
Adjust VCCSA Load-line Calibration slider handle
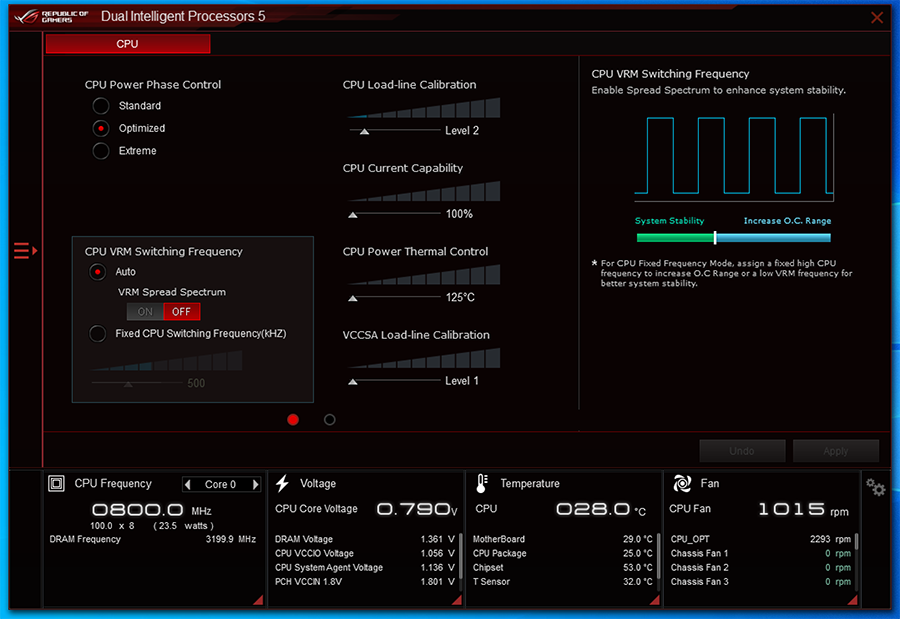tap(353, 381)
